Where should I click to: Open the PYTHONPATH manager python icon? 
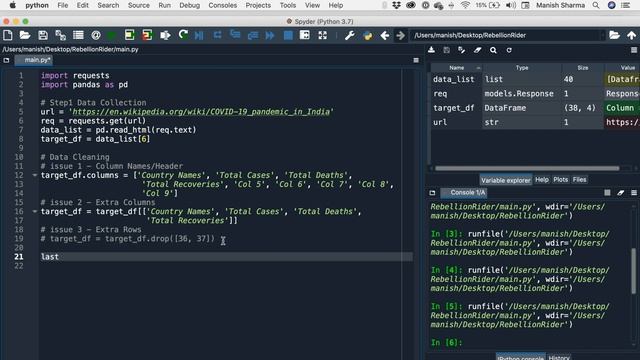coord(367,36)
